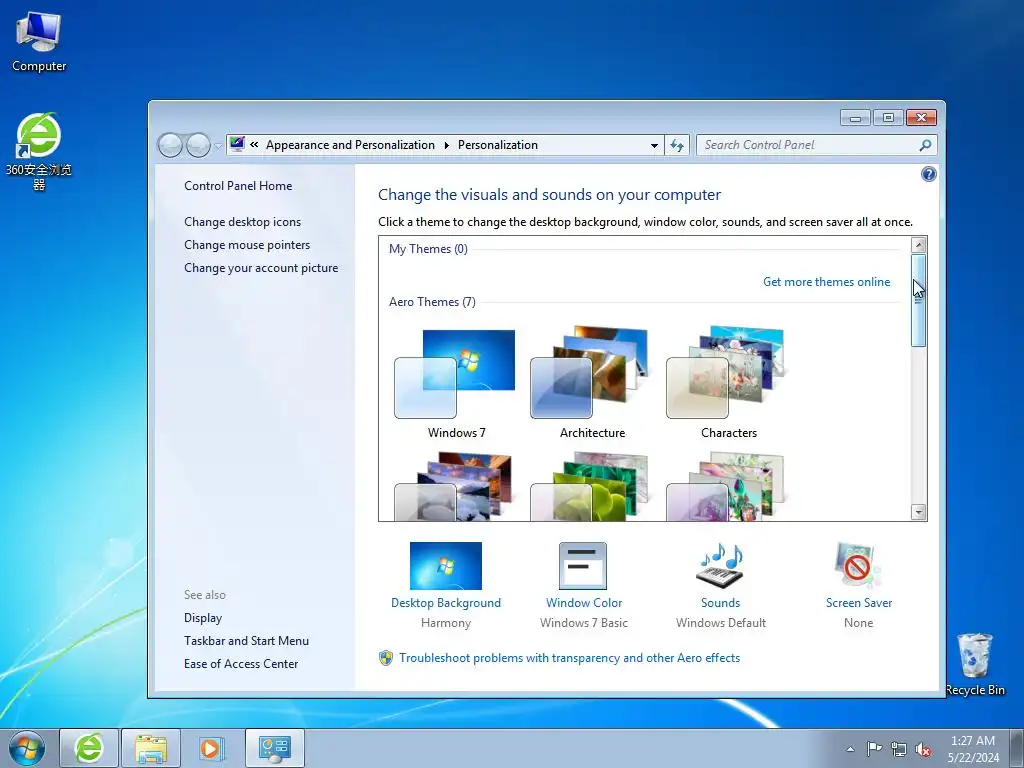Screen dimensions: 1024x768
Task: Open Action Center flag icon
Action: click(874, 749)
